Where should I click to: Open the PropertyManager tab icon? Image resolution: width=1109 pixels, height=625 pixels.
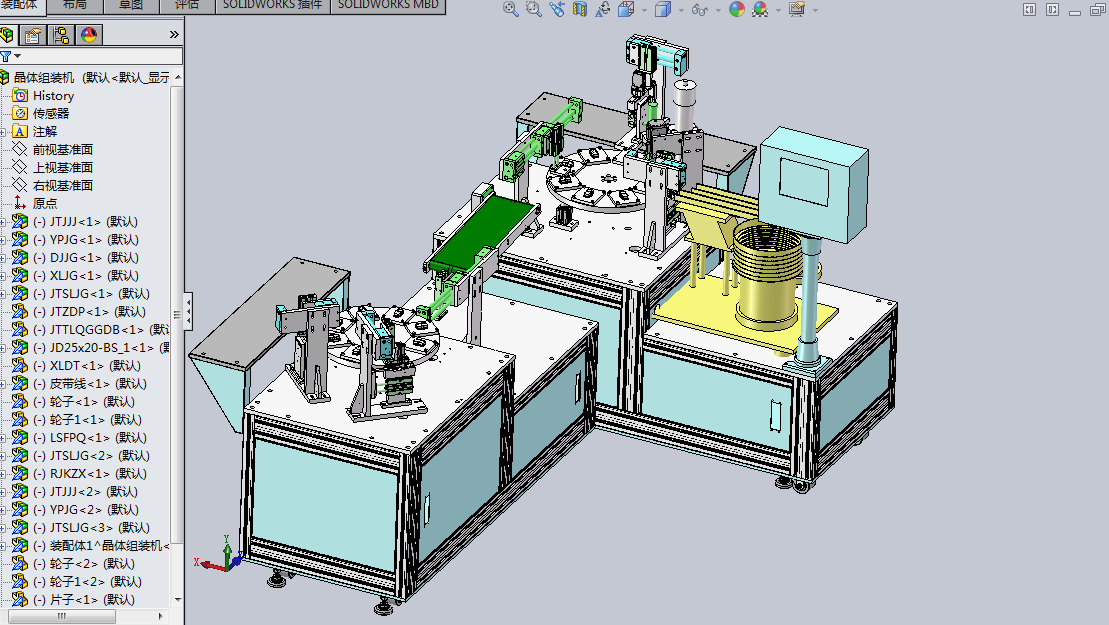(x=33, y=36)
